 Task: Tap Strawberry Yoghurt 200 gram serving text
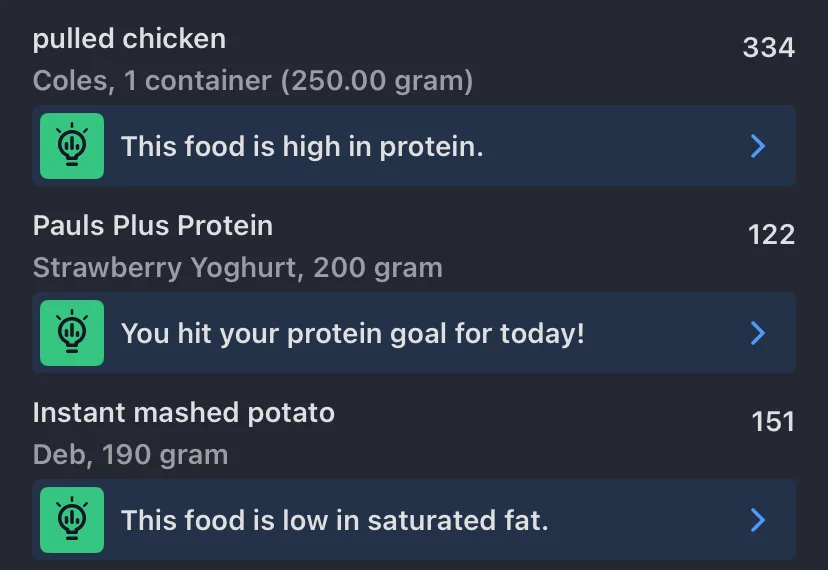click(238, 268)
